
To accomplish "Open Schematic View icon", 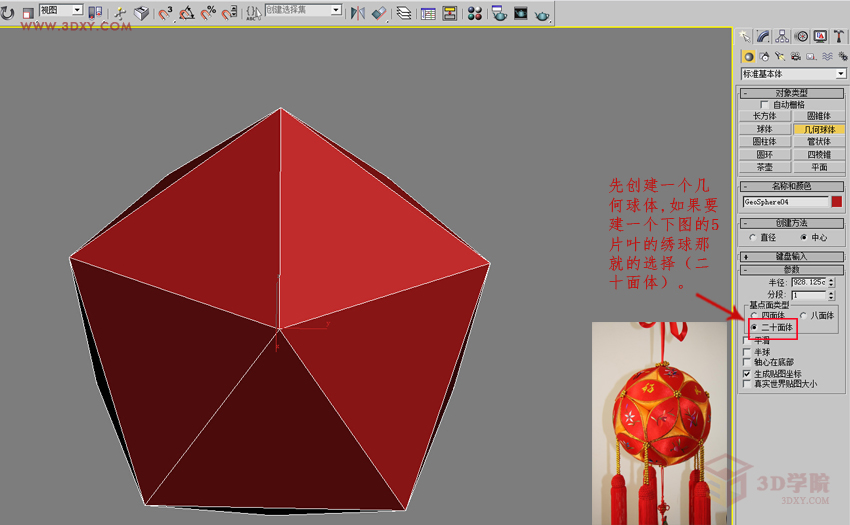I will 449,13.
